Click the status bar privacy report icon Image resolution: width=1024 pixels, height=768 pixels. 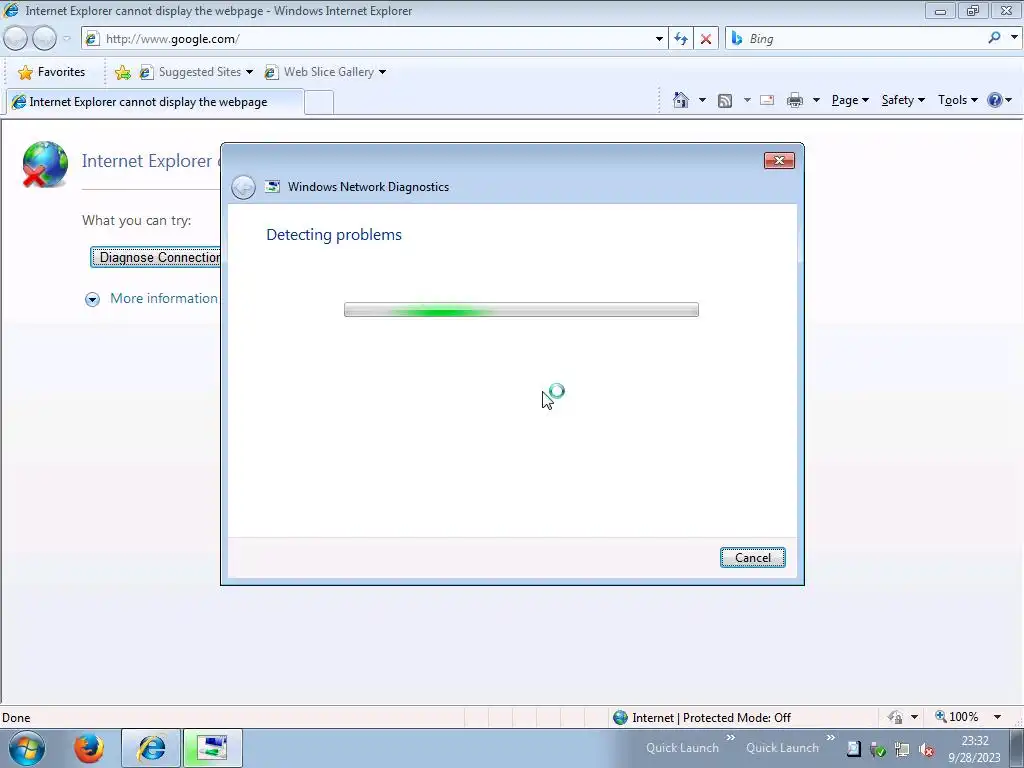[x=895, y=717]
